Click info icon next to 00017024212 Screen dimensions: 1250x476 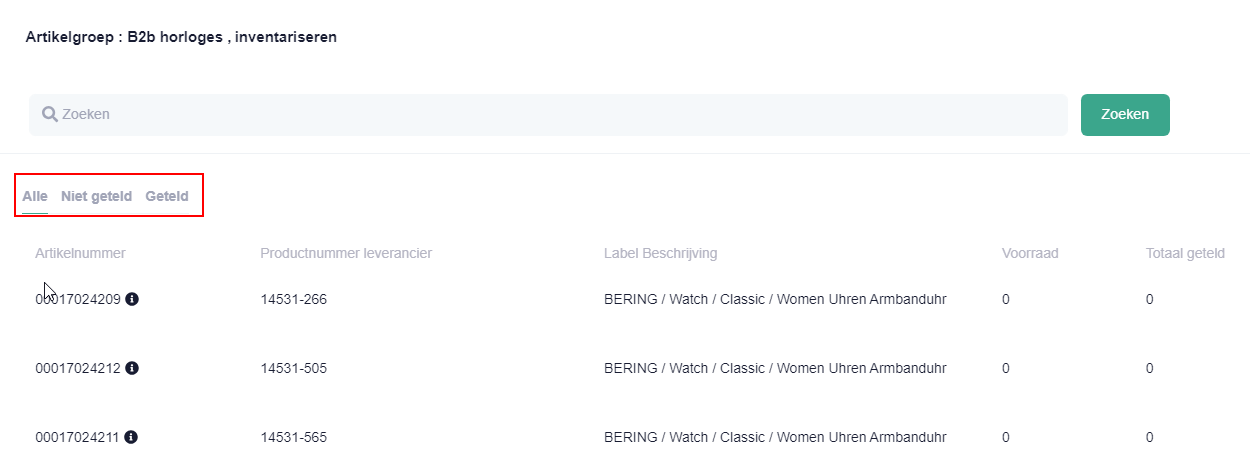(x=132, y=368)
